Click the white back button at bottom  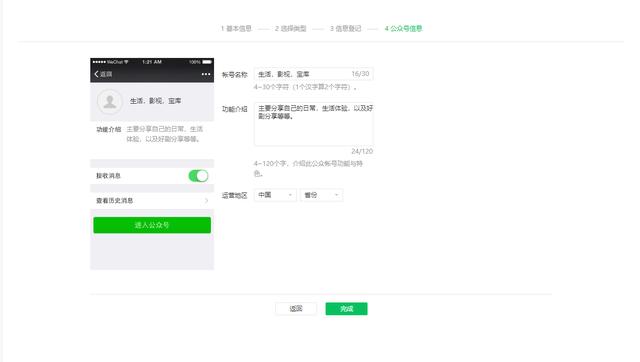tap(296, 309)
